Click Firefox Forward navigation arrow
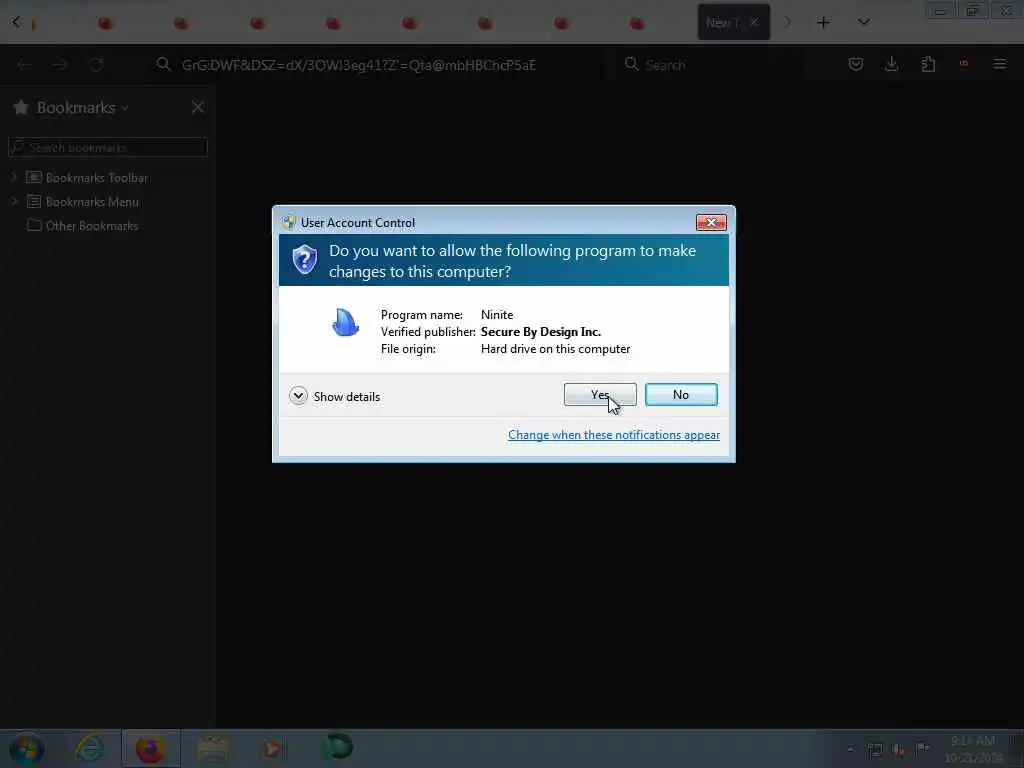 [x=60, y=65]
